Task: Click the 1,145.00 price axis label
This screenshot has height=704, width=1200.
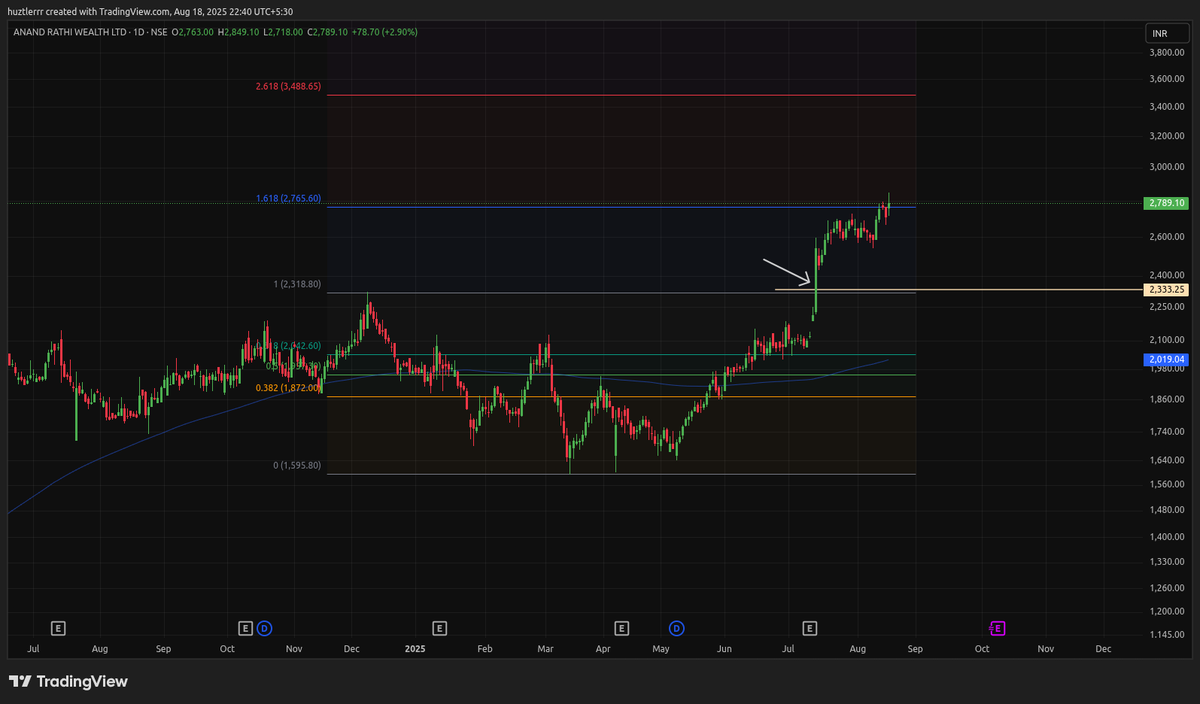Action: [1167, 637]
